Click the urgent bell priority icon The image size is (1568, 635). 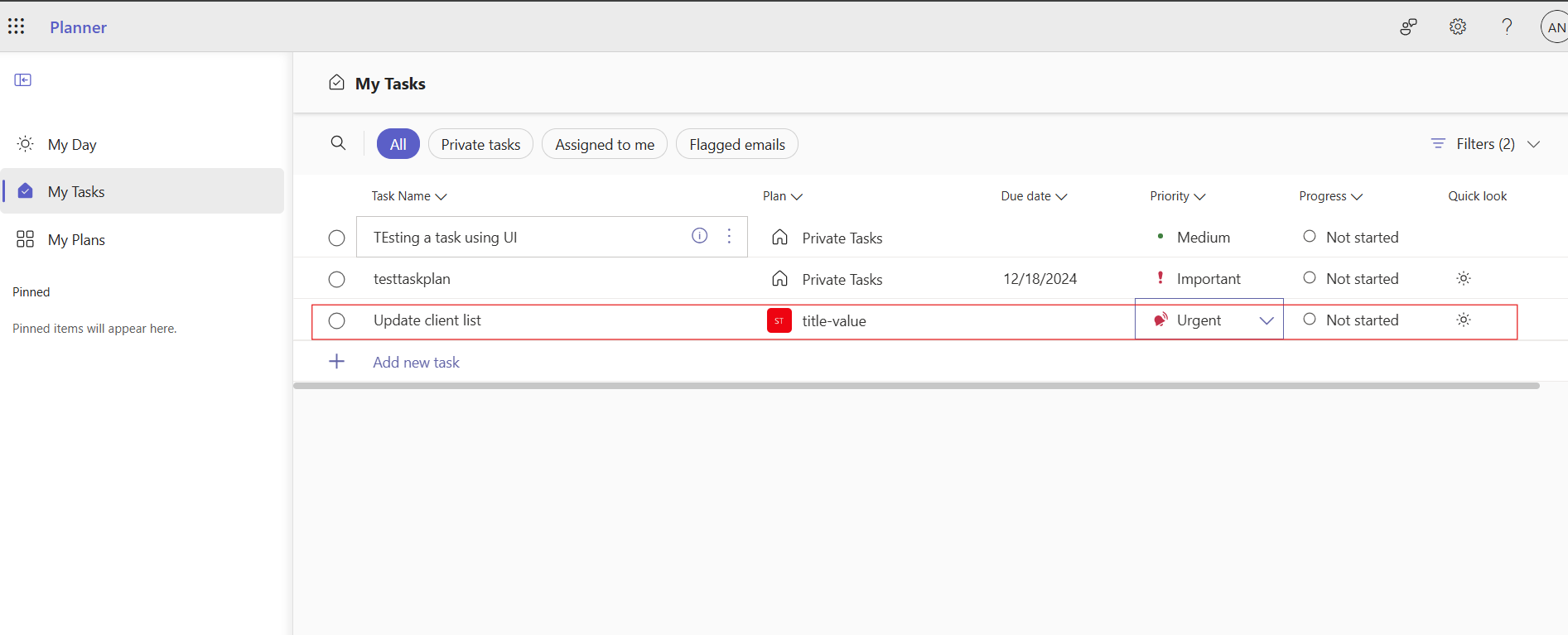click(1160, 320)
